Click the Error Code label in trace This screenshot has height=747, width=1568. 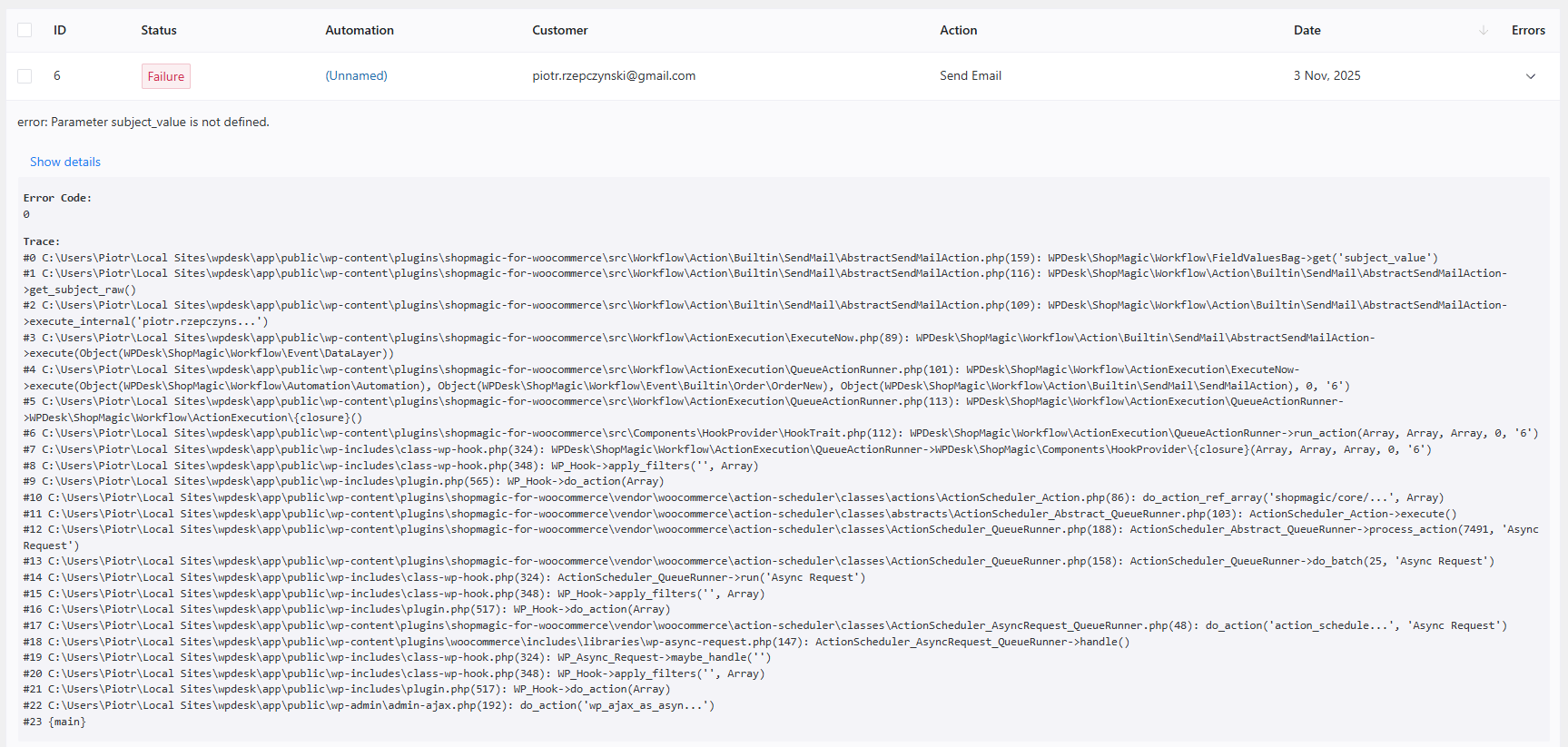pos(57,198)
